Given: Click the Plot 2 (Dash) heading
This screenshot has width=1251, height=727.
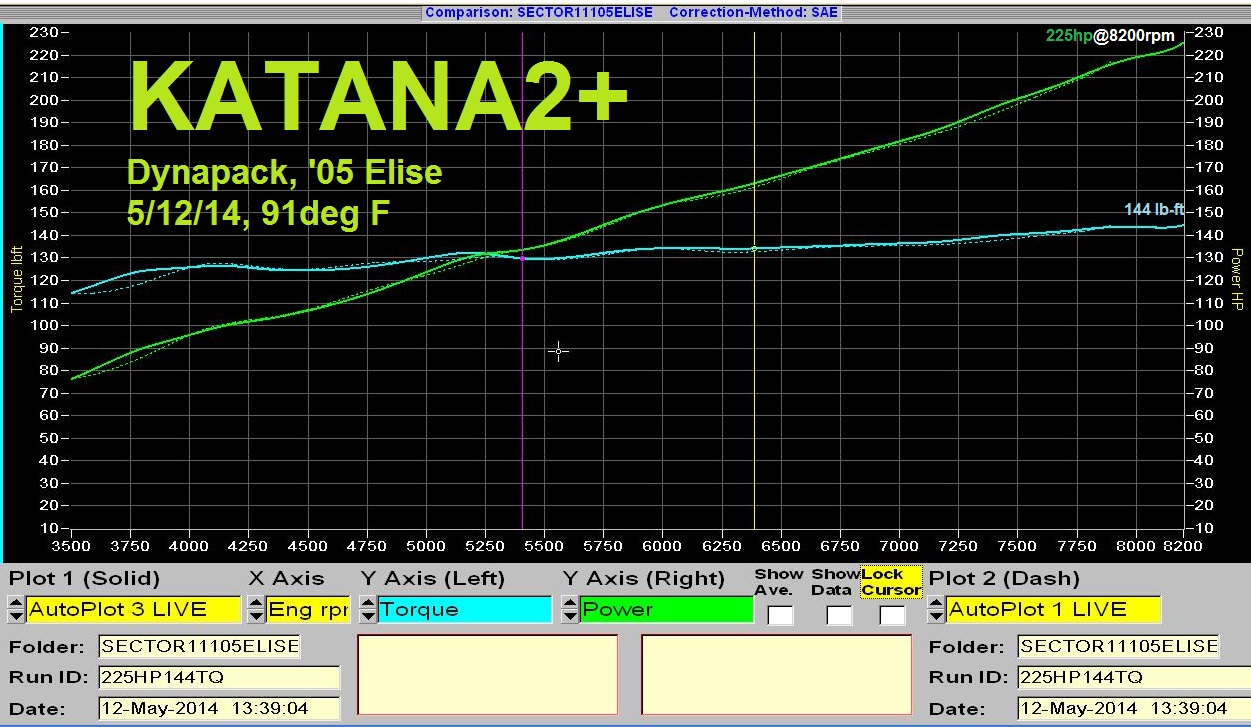Looking at the screenshot, I should point(1004,578).
